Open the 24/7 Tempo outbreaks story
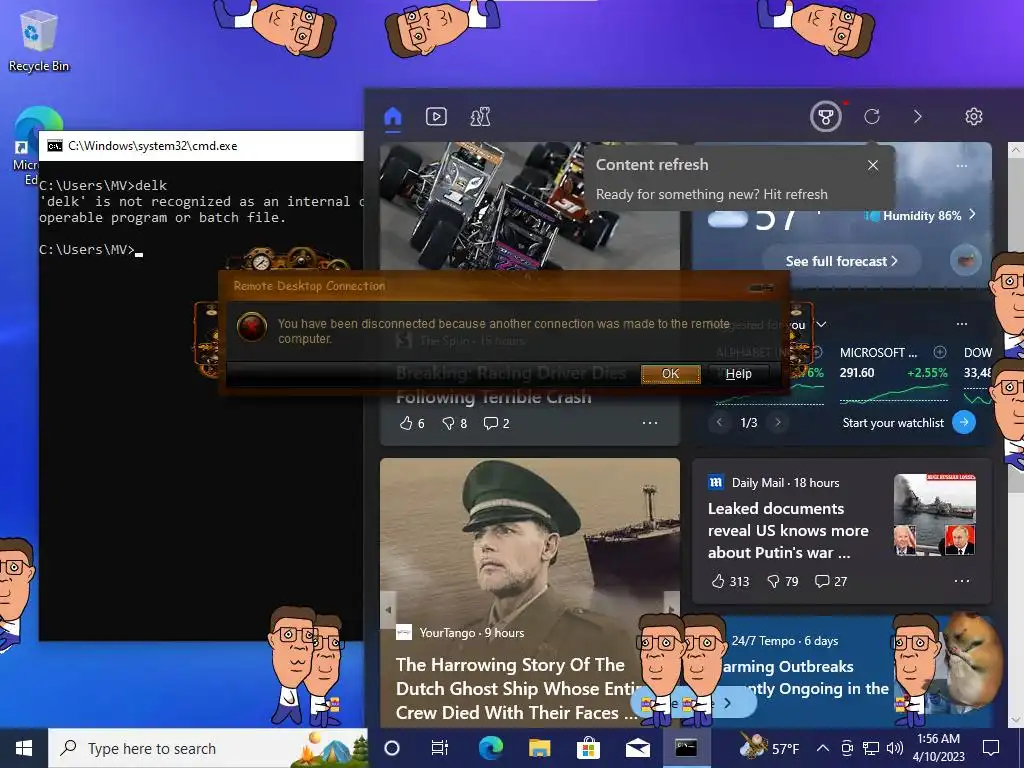The width and height of the screenshot is (1024, 768). coord(807,677)
